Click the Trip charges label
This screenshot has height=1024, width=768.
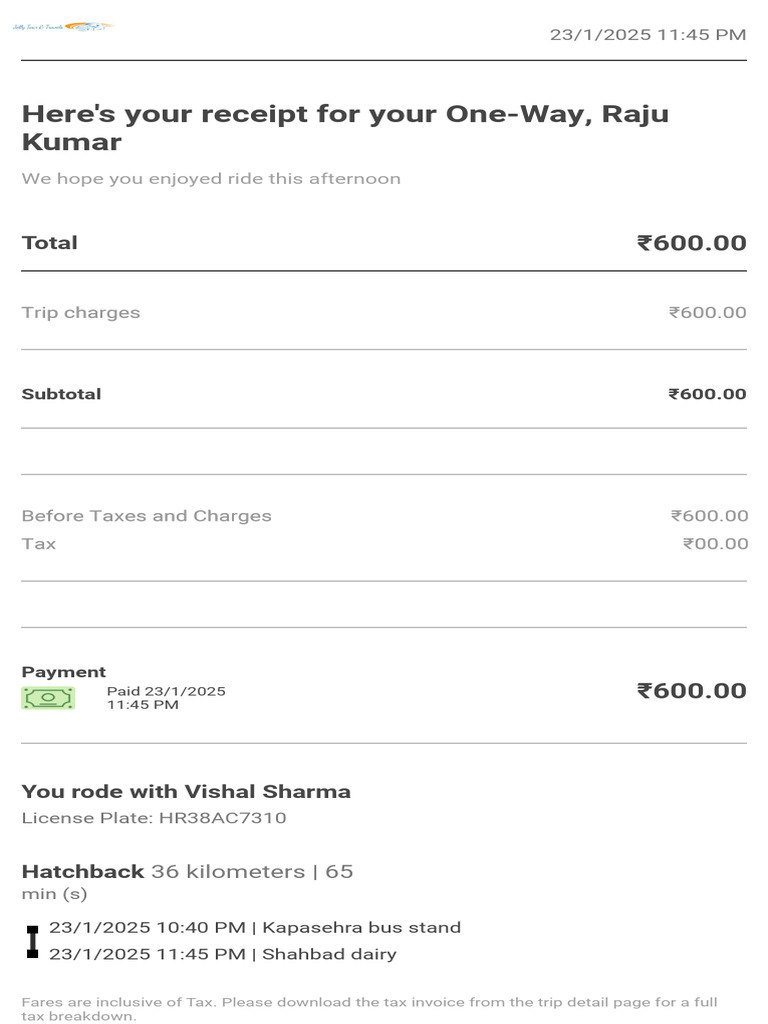(81, 313)
